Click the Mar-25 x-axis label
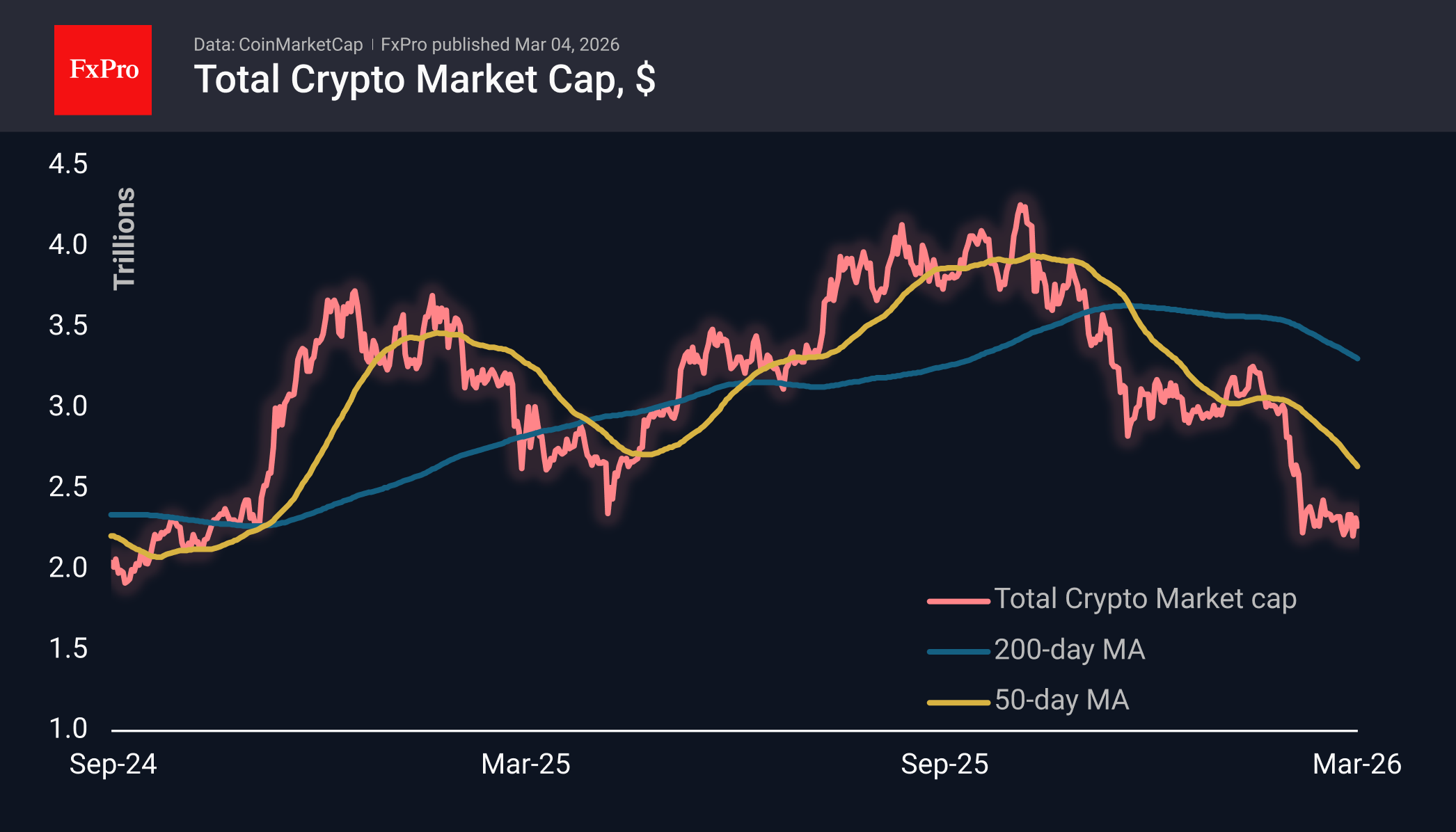Viewport: 1456px width, 832px height. click(x=525, y=765)
